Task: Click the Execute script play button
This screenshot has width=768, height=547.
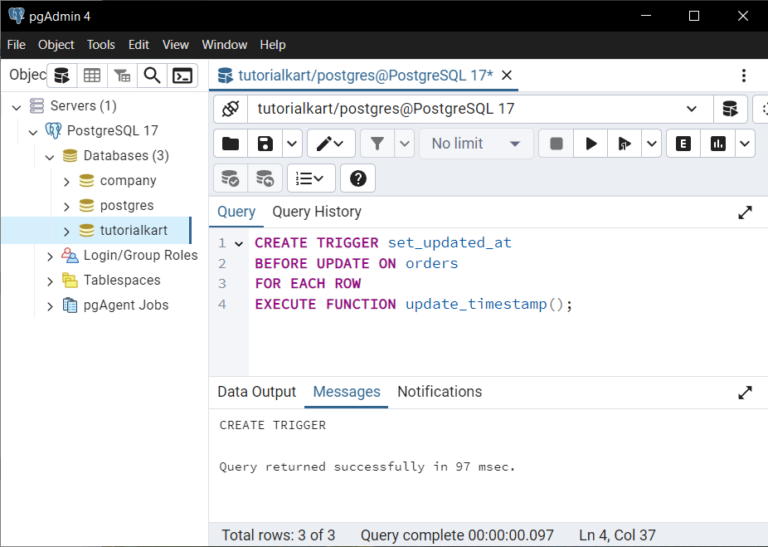Action: 591,144
